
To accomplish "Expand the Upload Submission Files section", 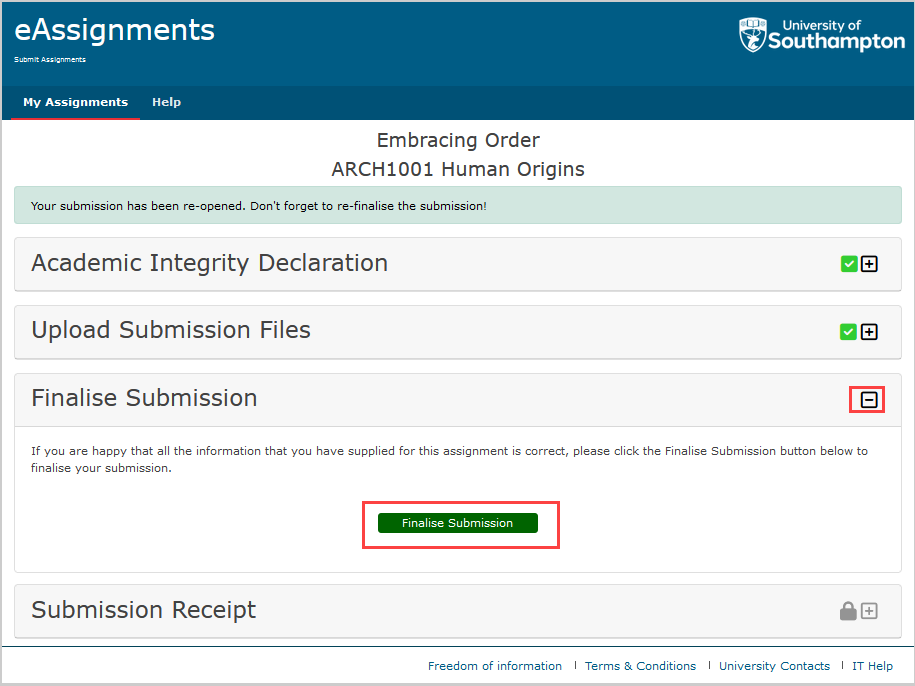I will [868, 331].
